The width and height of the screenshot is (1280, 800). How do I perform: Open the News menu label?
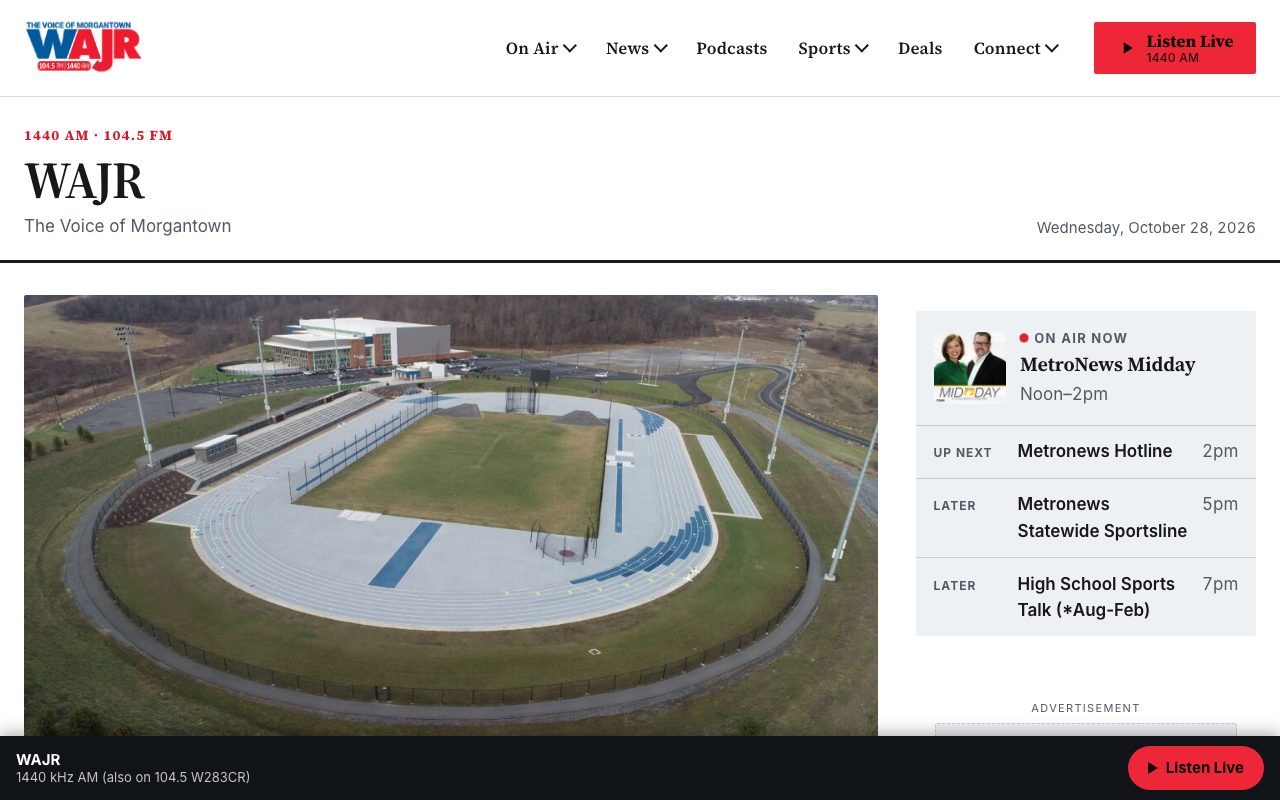(x=627, y=48)
